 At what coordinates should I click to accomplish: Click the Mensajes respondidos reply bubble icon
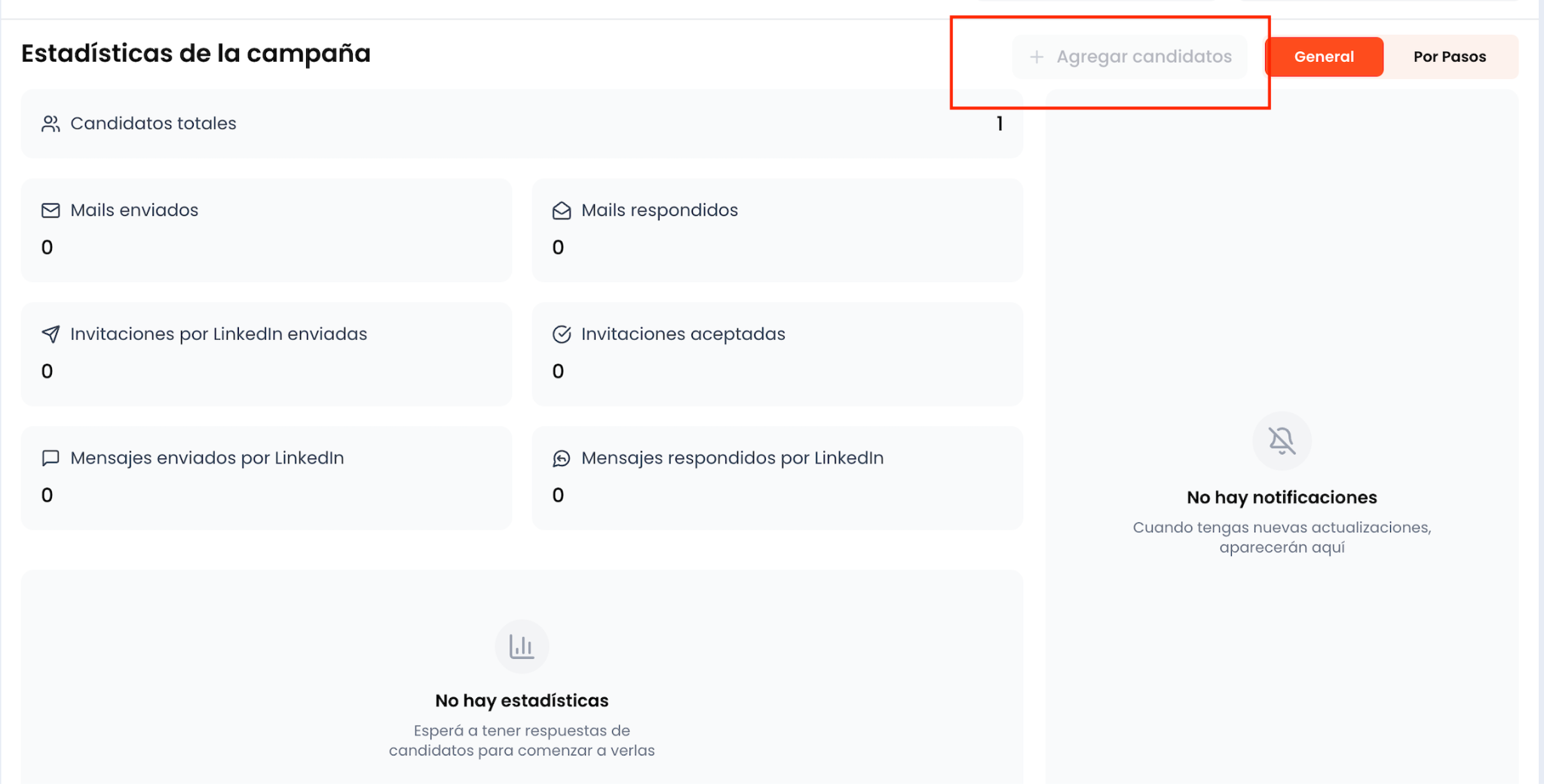click(562, 458)
